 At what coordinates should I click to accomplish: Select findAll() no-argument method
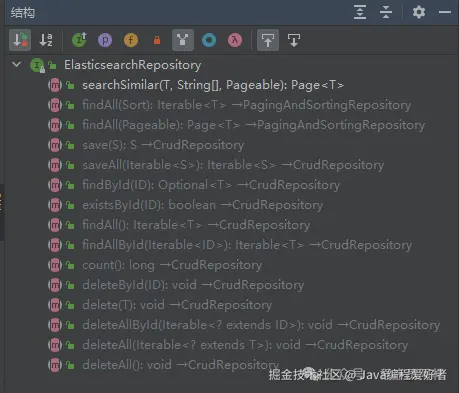click(x=196, y=225)
